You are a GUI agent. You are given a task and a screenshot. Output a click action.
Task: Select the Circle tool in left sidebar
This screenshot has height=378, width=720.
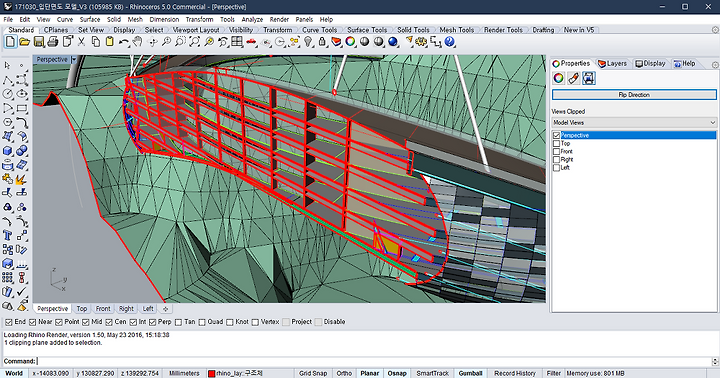pos(8,94)
